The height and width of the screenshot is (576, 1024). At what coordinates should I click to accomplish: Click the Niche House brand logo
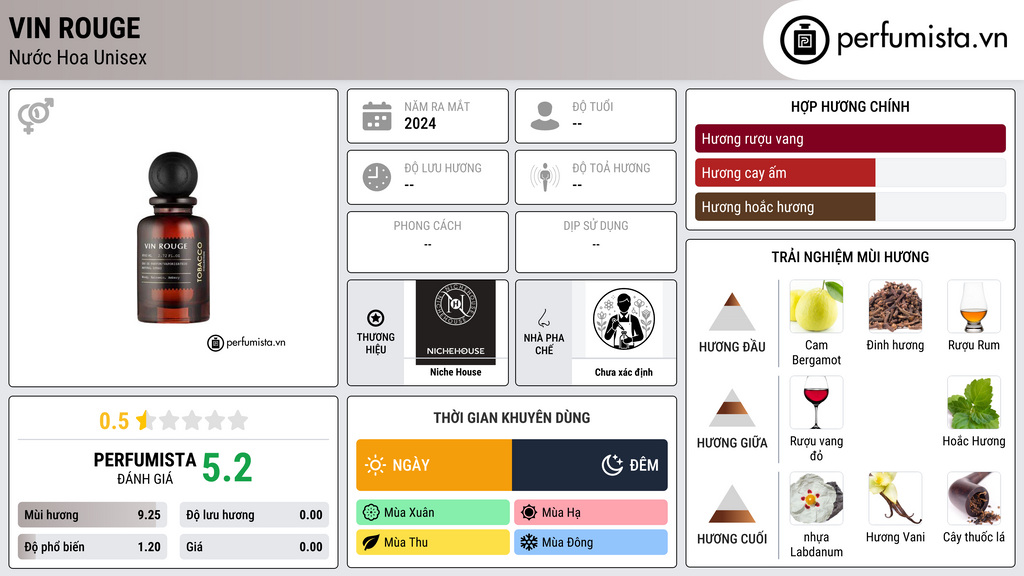pos(455,323)
